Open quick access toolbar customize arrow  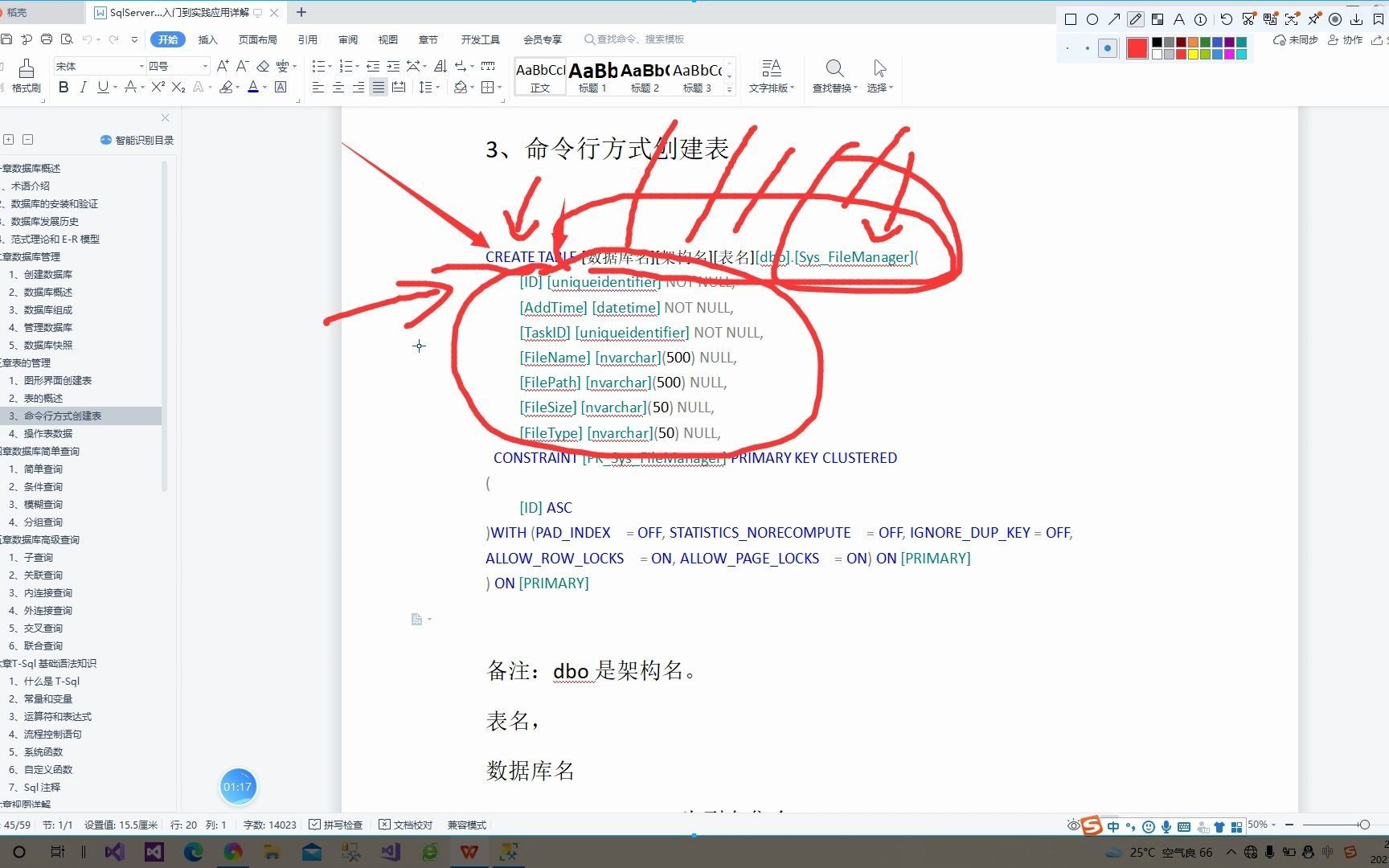click(x=134, y=39)
